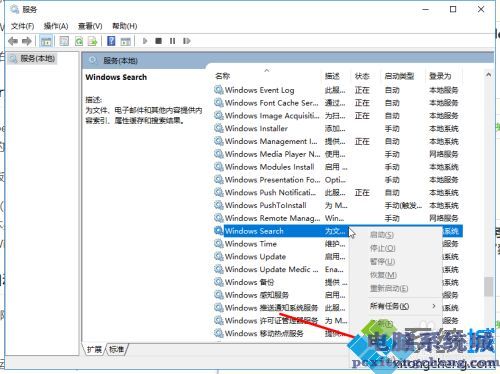This screenshot has height=374, width=500.
Task: Switch to the 标准 tab
Action: click(x=116, y=349)
